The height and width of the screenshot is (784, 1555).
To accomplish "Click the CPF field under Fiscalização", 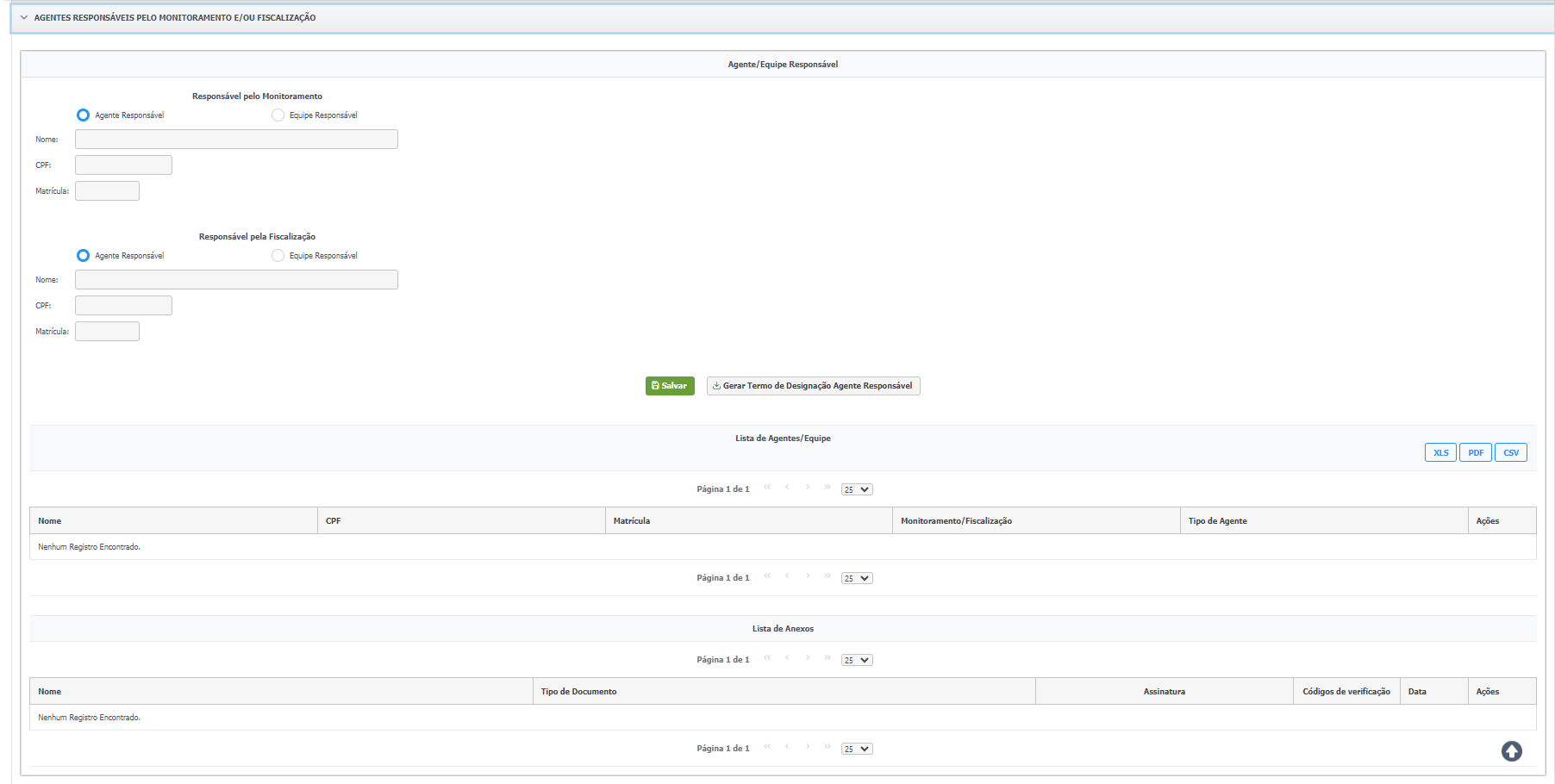I will point(123,306).
